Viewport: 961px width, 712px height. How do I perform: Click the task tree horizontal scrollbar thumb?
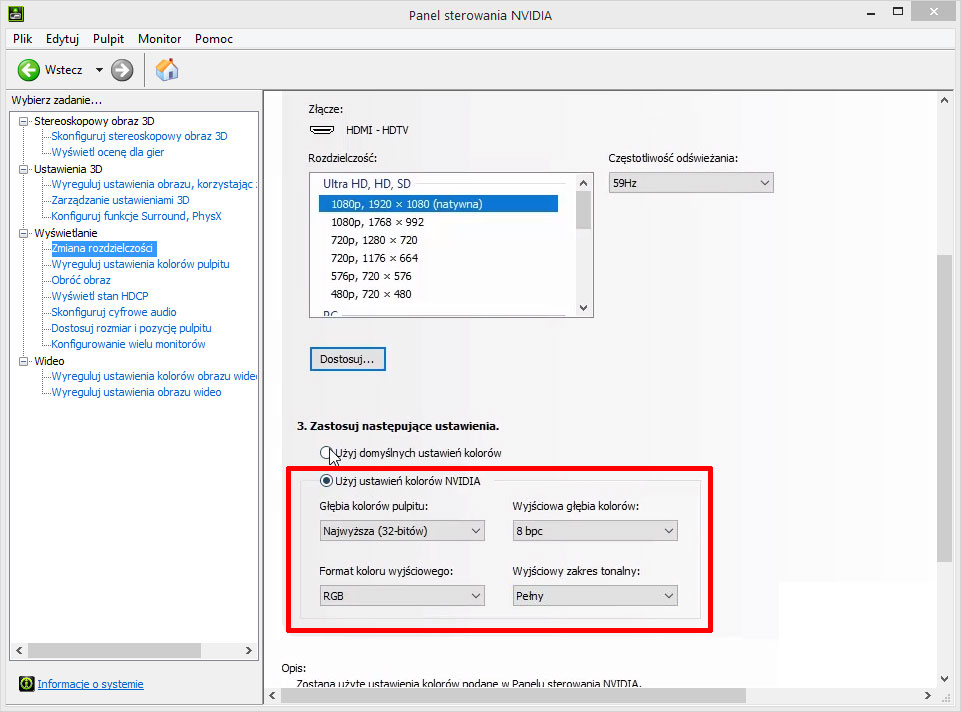[x=115, y=650]
